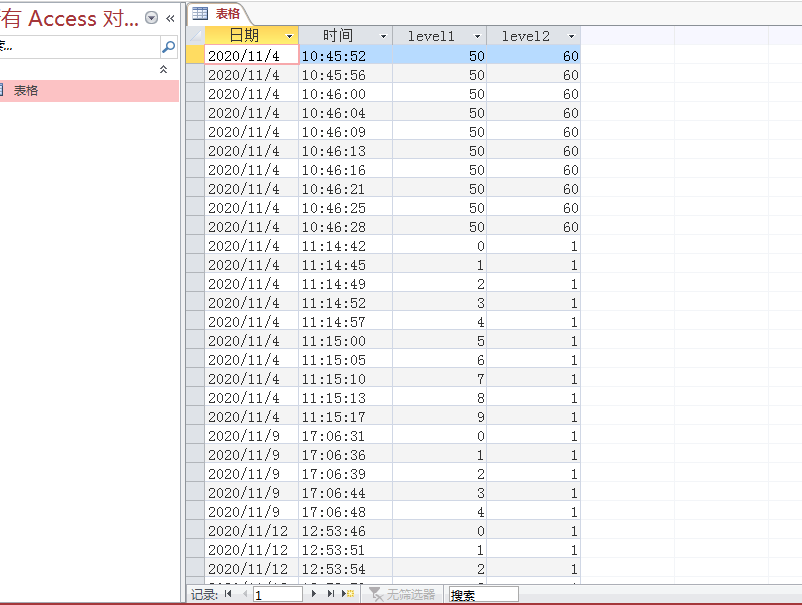Click the new blank record button
This screenshot has height=605, width=802.
point(348,594)
